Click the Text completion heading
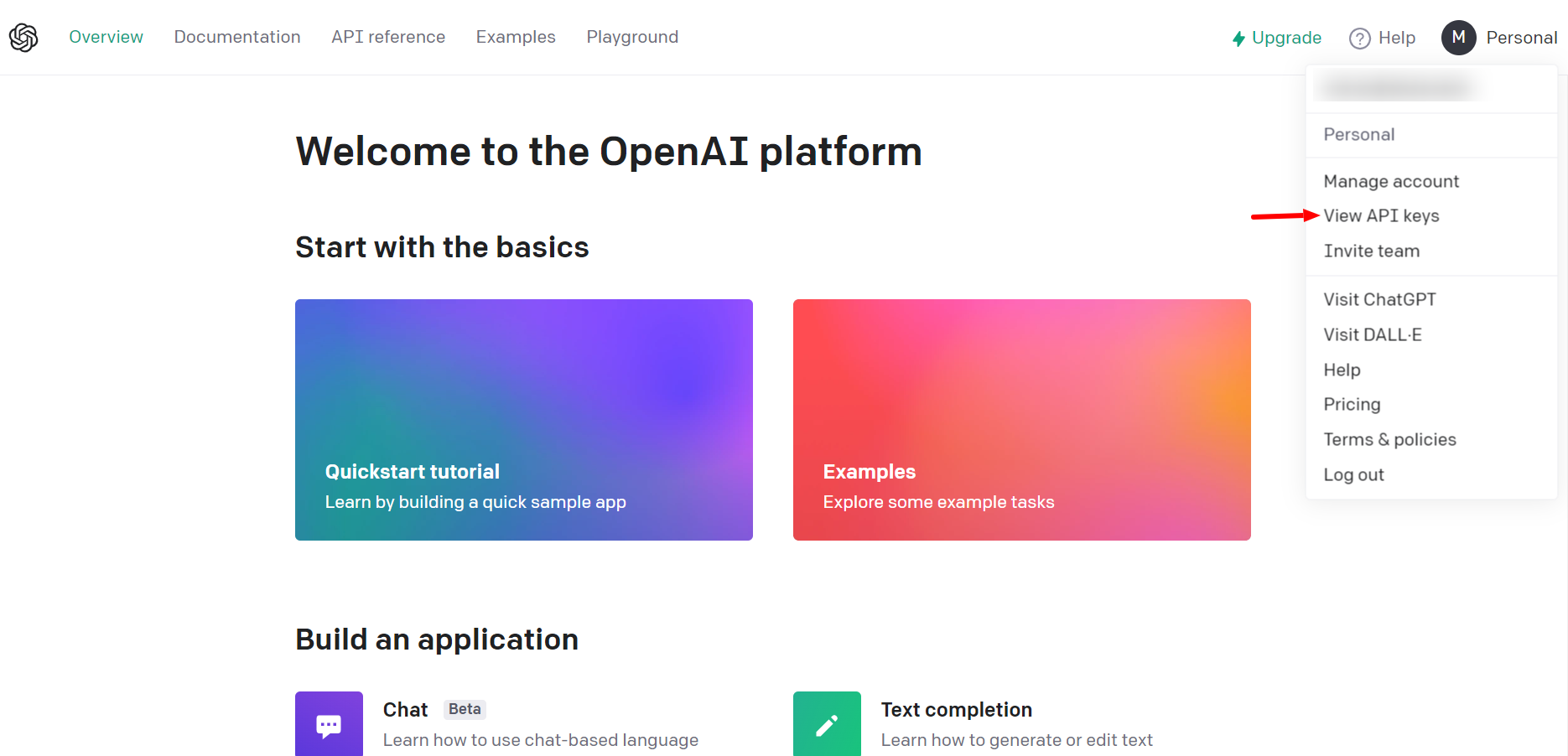Screen dimensions: 1568x756 tap(956, 710)
